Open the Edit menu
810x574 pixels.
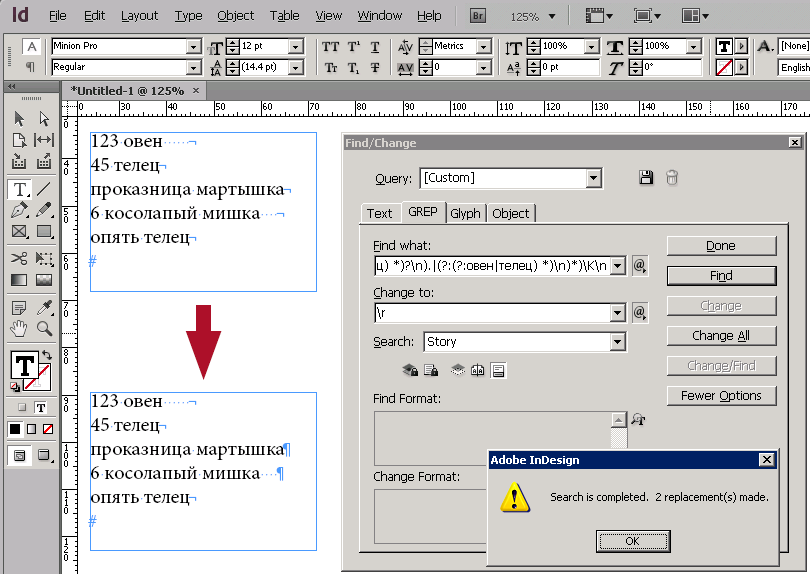[x=95, y=16]
